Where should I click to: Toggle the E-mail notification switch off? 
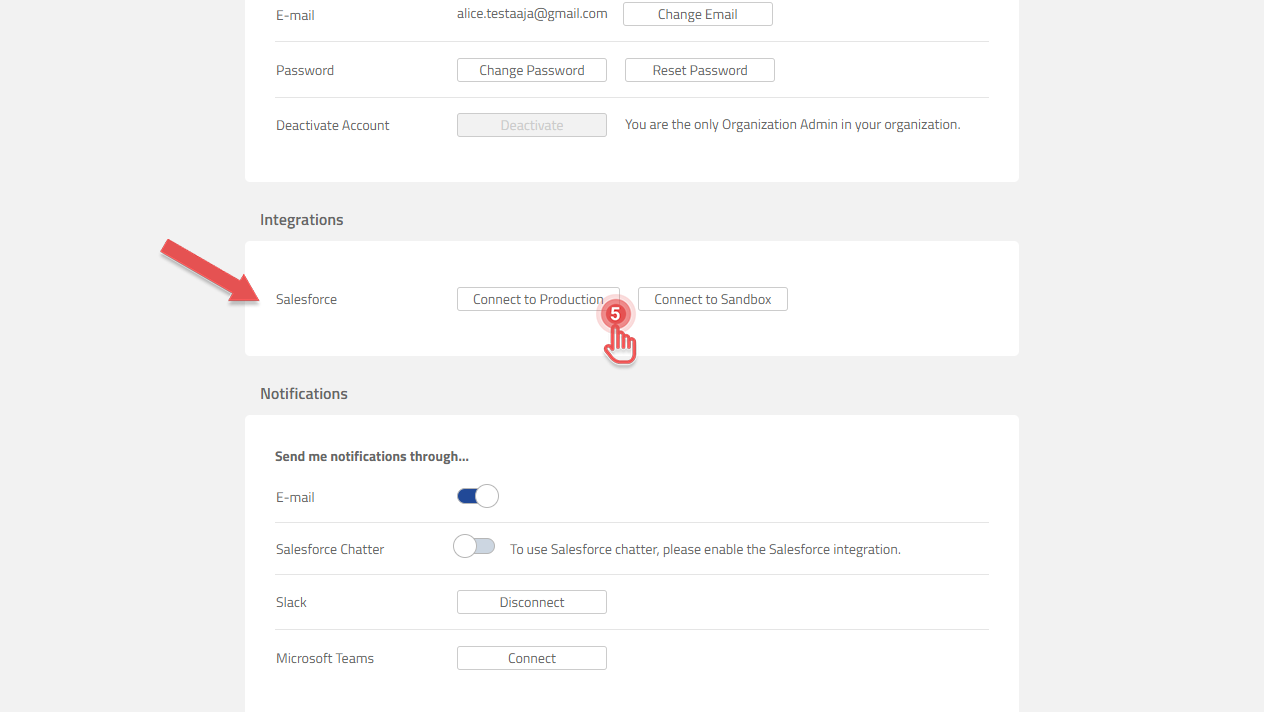pyautogui.click(x=477, y=495)
